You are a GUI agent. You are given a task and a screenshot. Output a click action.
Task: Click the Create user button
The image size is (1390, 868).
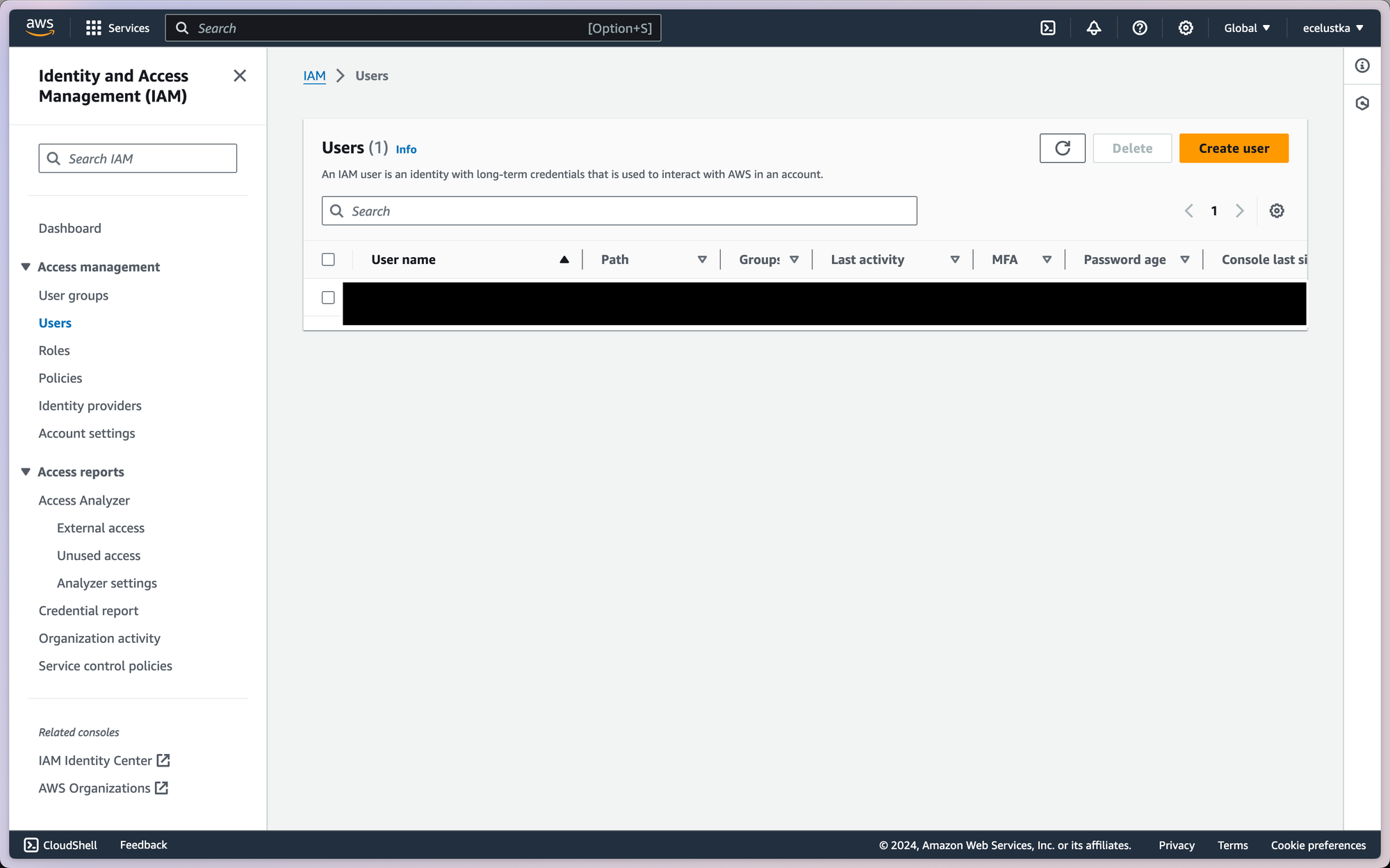(1233, 148)
